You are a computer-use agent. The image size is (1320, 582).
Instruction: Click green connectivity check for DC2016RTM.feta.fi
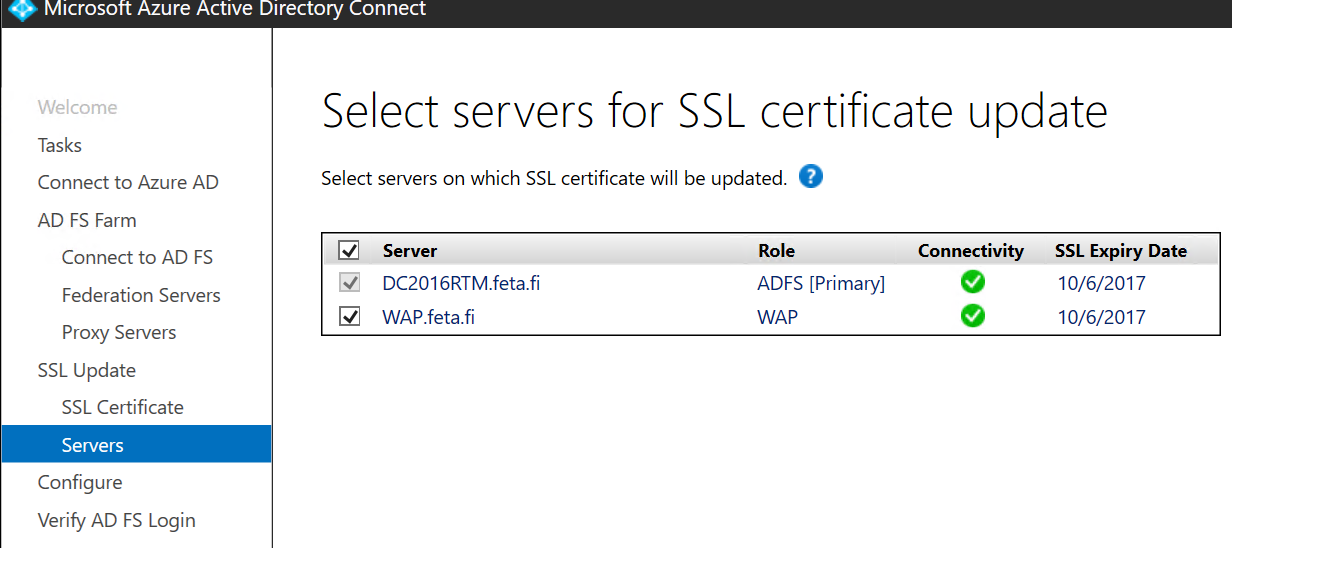(x=972, y=282)
